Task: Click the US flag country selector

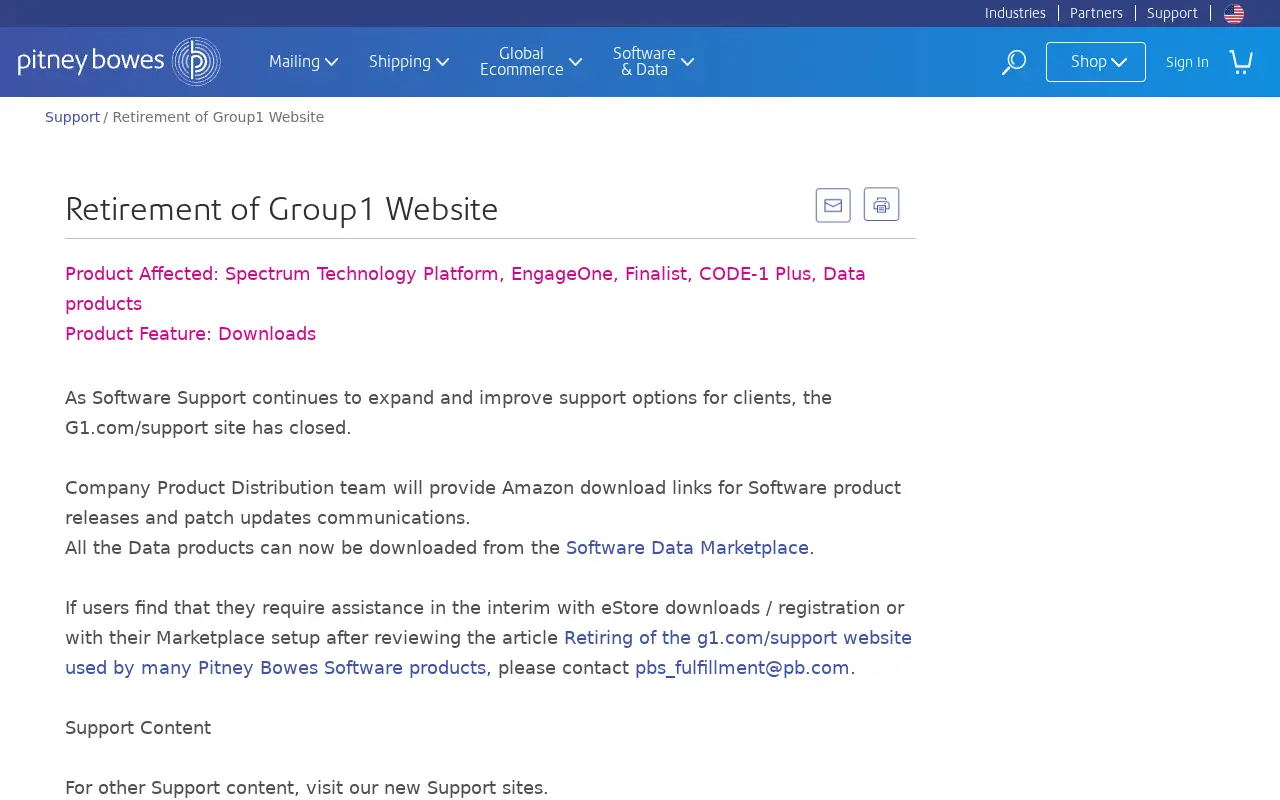Action: click(1234, 13)
